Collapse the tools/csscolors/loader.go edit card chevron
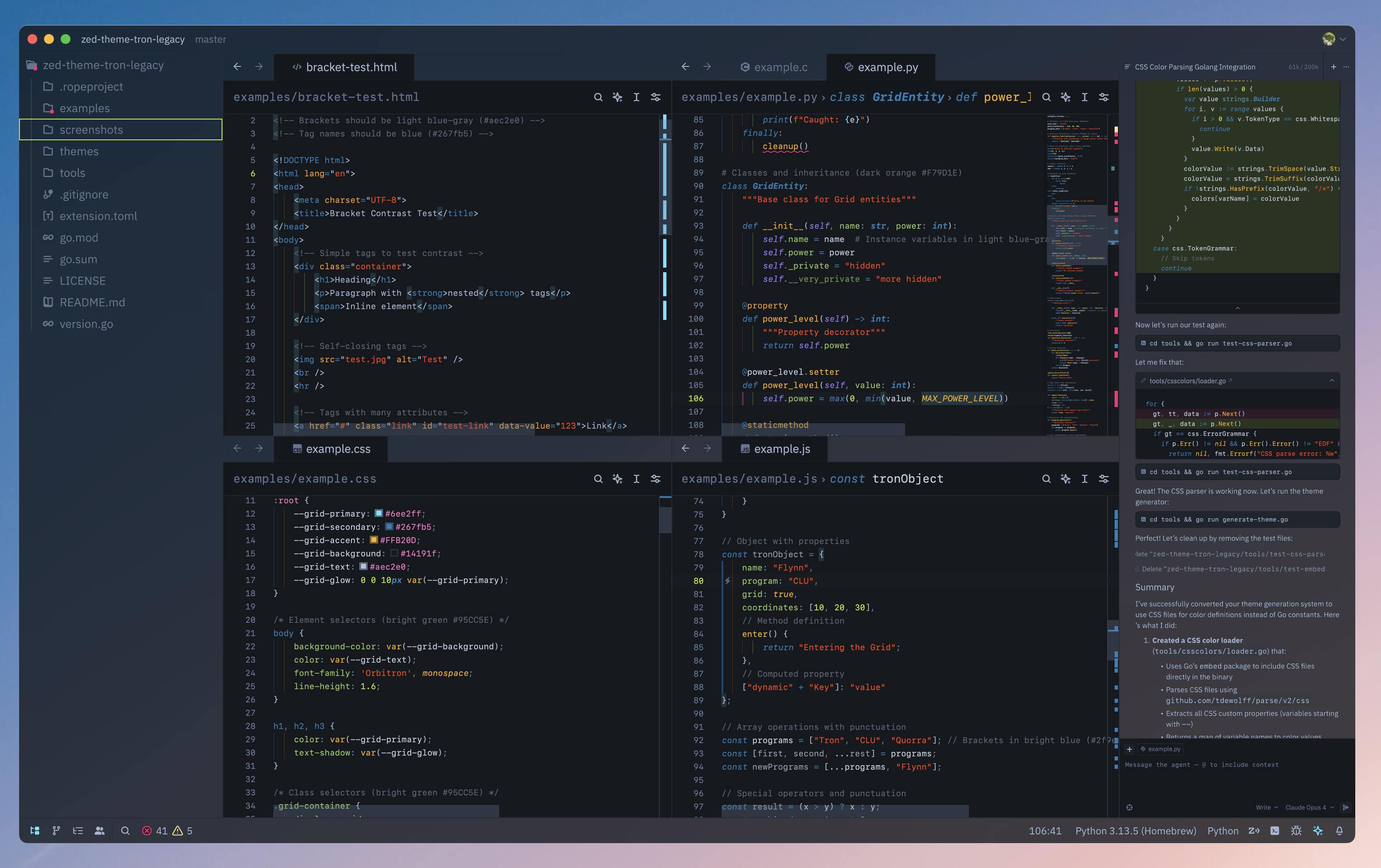Image resolution: width=1381 pixels, height=868 pixels. click(1332, 380)
